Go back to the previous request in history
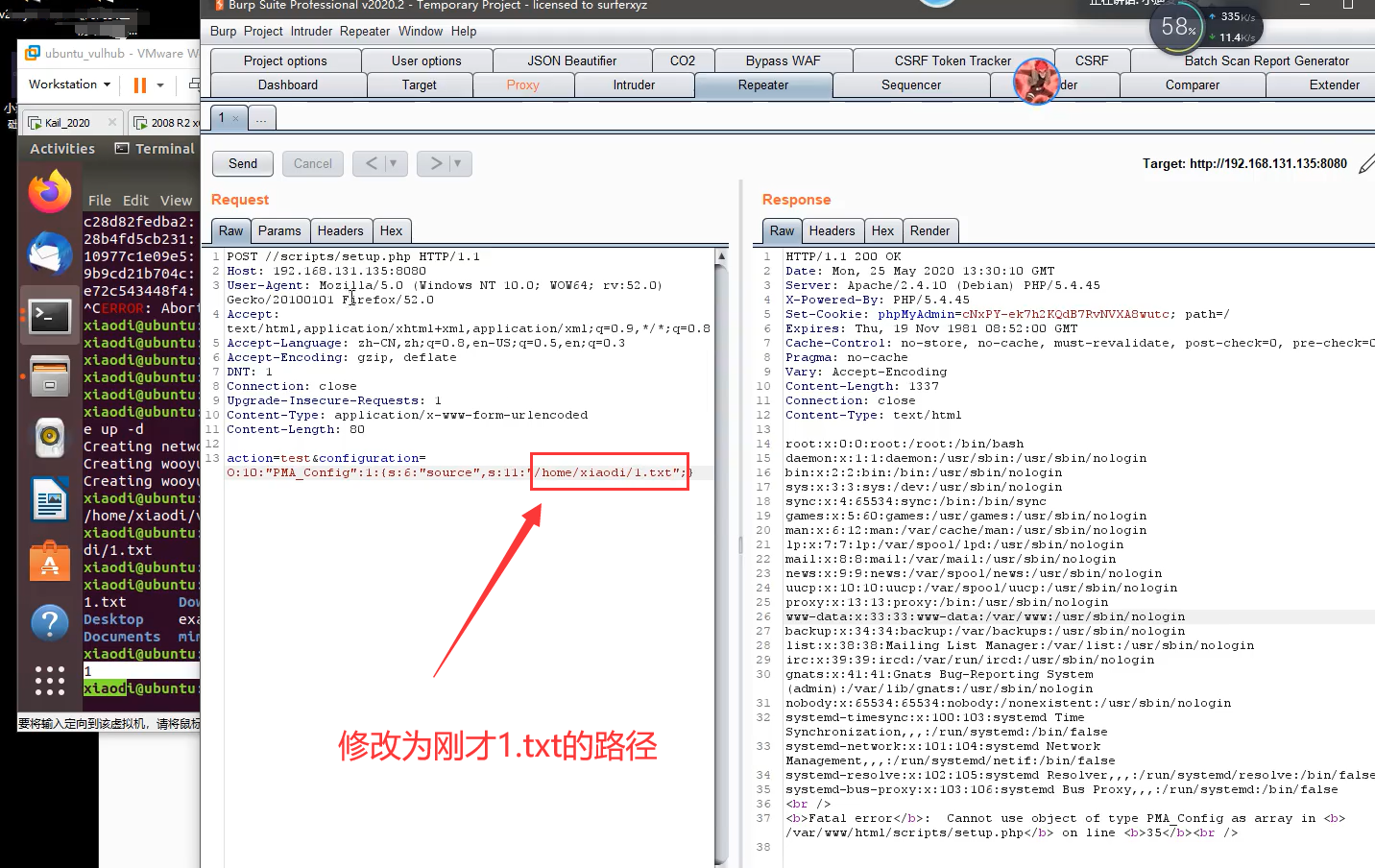Viewport: 1375px width, 868px height. [371, 163]
